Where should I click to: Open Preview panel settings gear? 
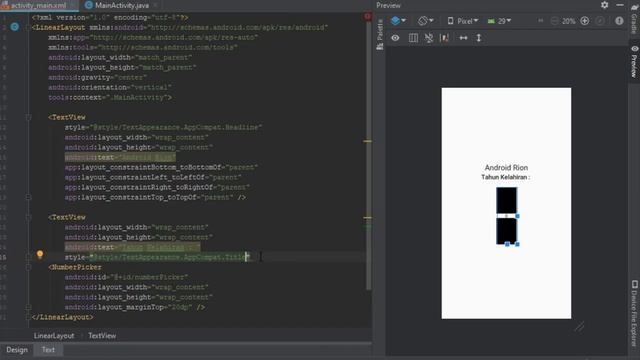[x=604, y=5]
